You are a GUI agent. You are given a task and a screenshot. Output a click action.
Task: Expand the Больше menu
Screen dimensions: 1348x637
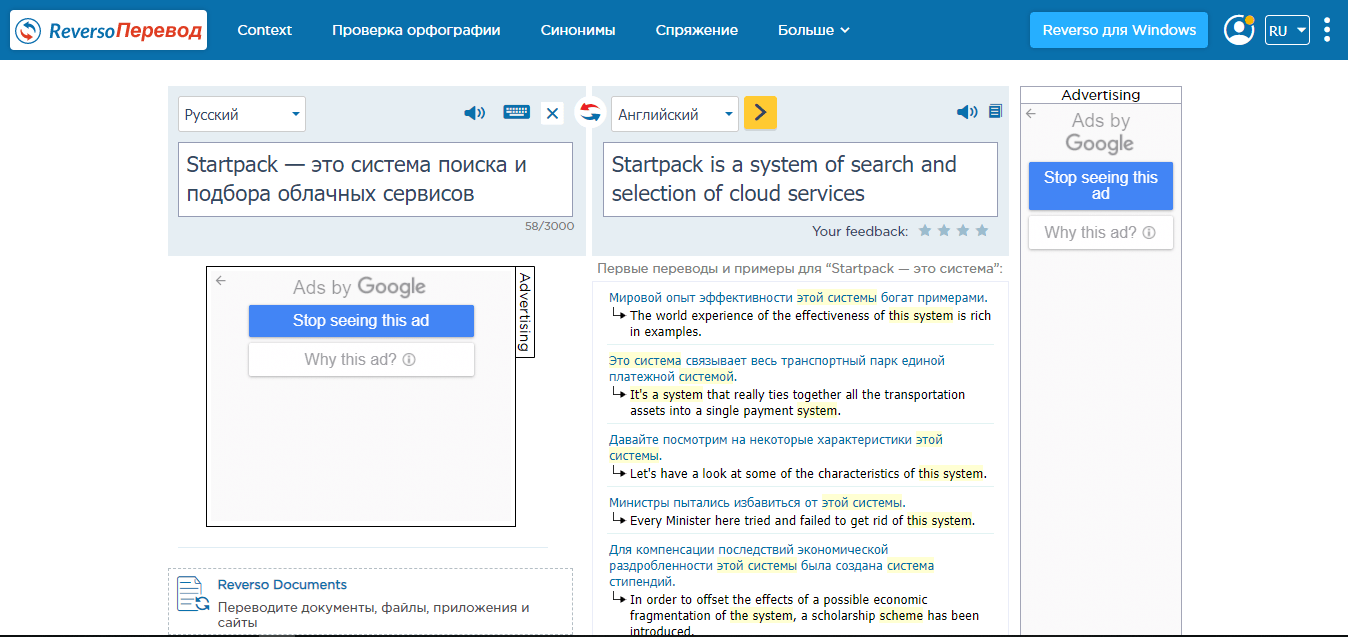[814, 30]
